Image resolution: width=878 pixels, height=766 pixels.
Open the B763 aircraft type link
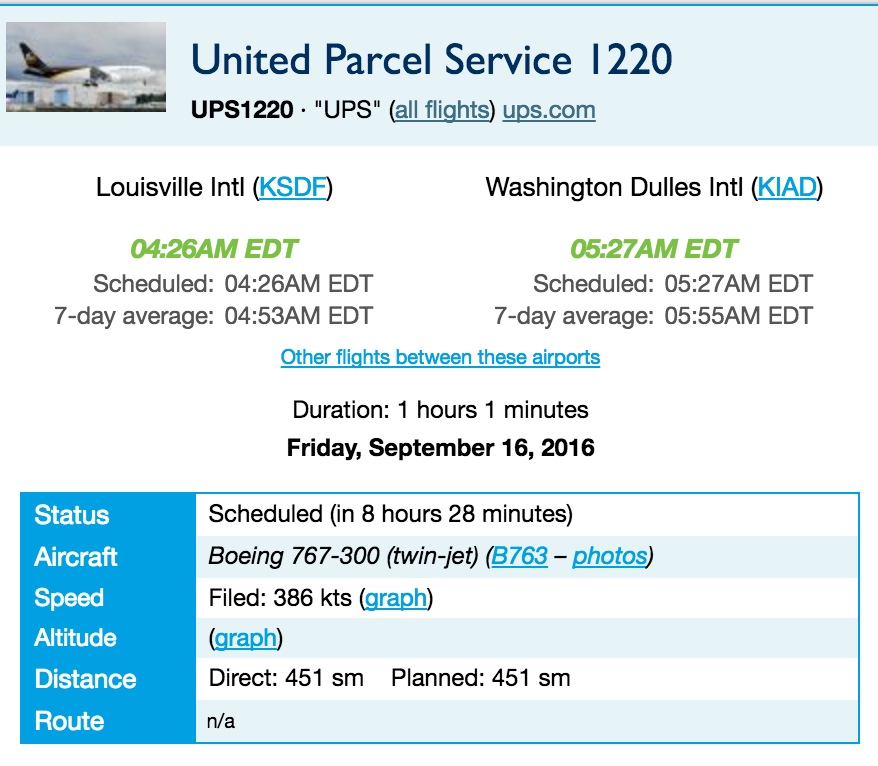[x=520, y=557]
